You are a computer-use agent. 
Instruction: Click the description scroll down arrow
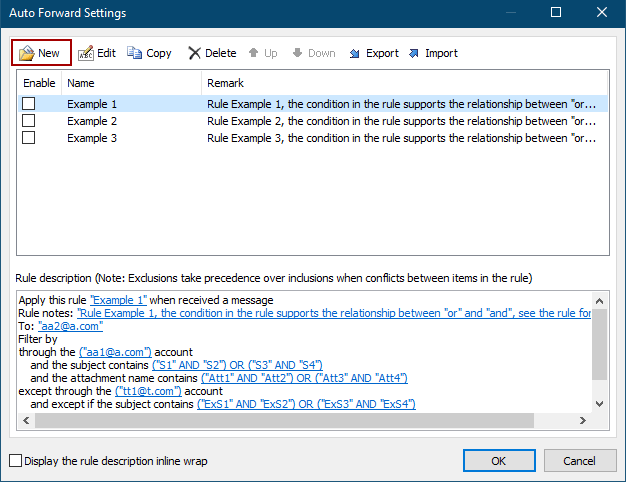coord(599,404)
